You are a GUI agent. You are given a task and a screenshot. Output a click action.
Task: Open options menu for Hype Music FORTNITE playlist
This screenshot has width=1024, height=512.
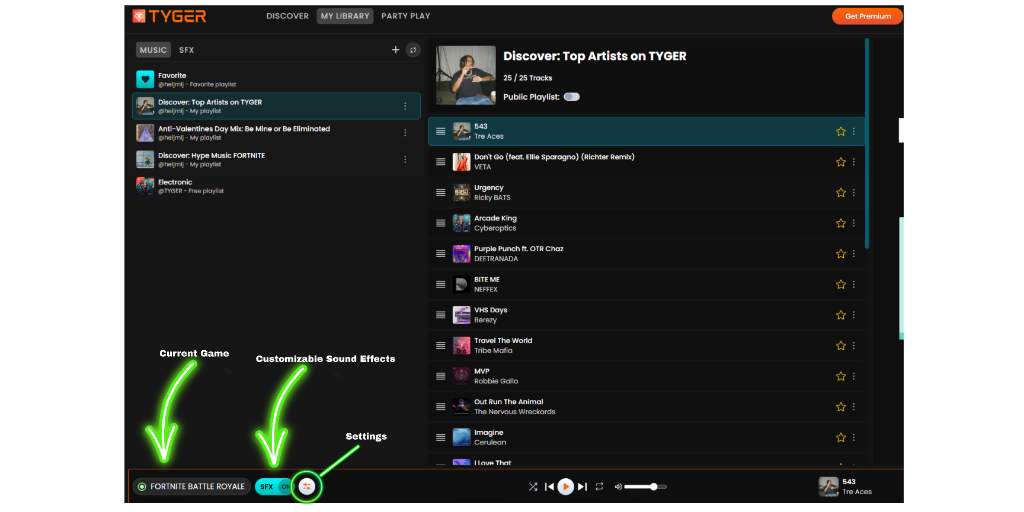[405, 159]
